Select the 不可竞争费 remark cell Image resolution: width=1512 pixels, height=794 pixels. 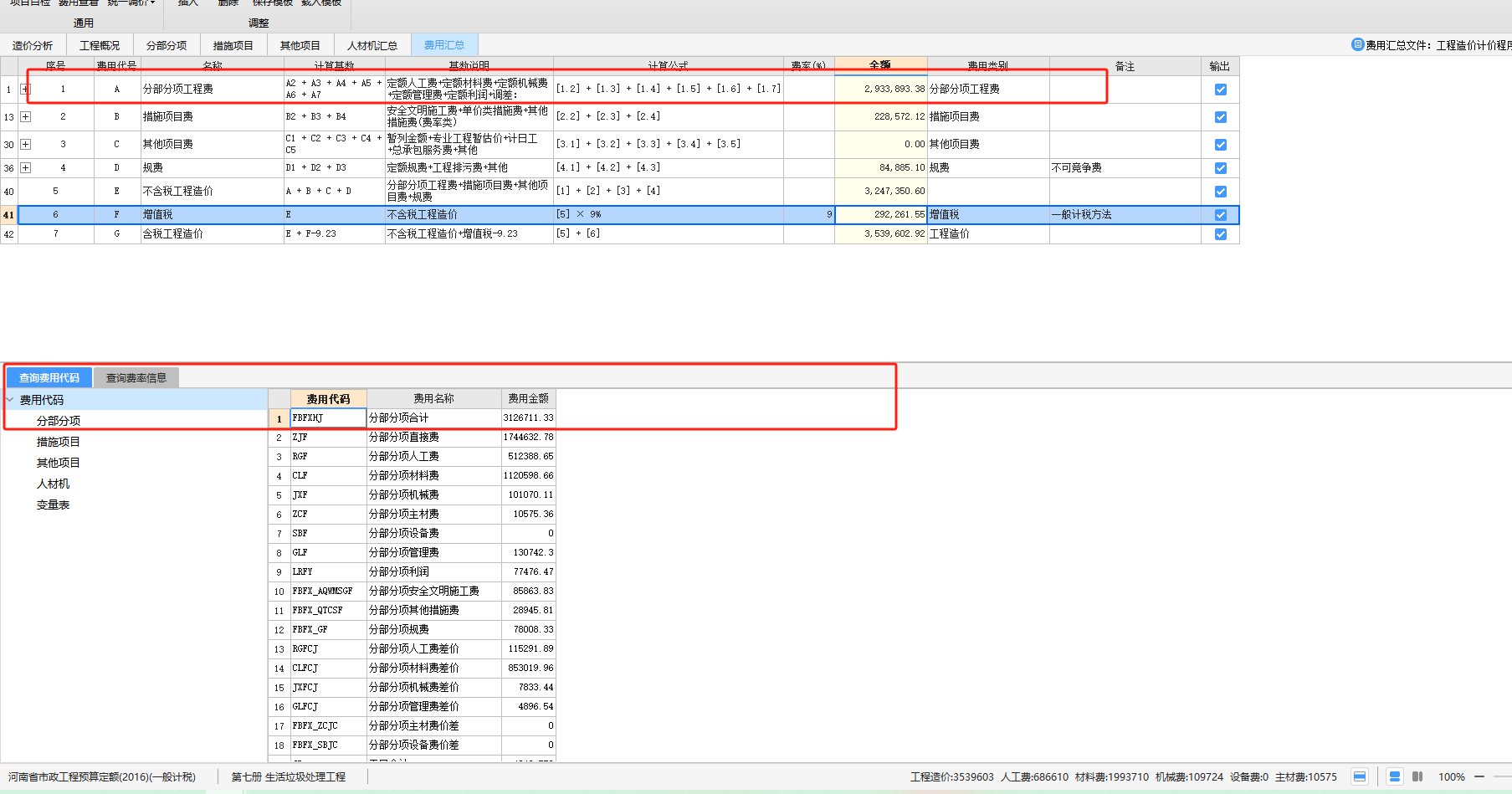click(x=1125, y=168)
